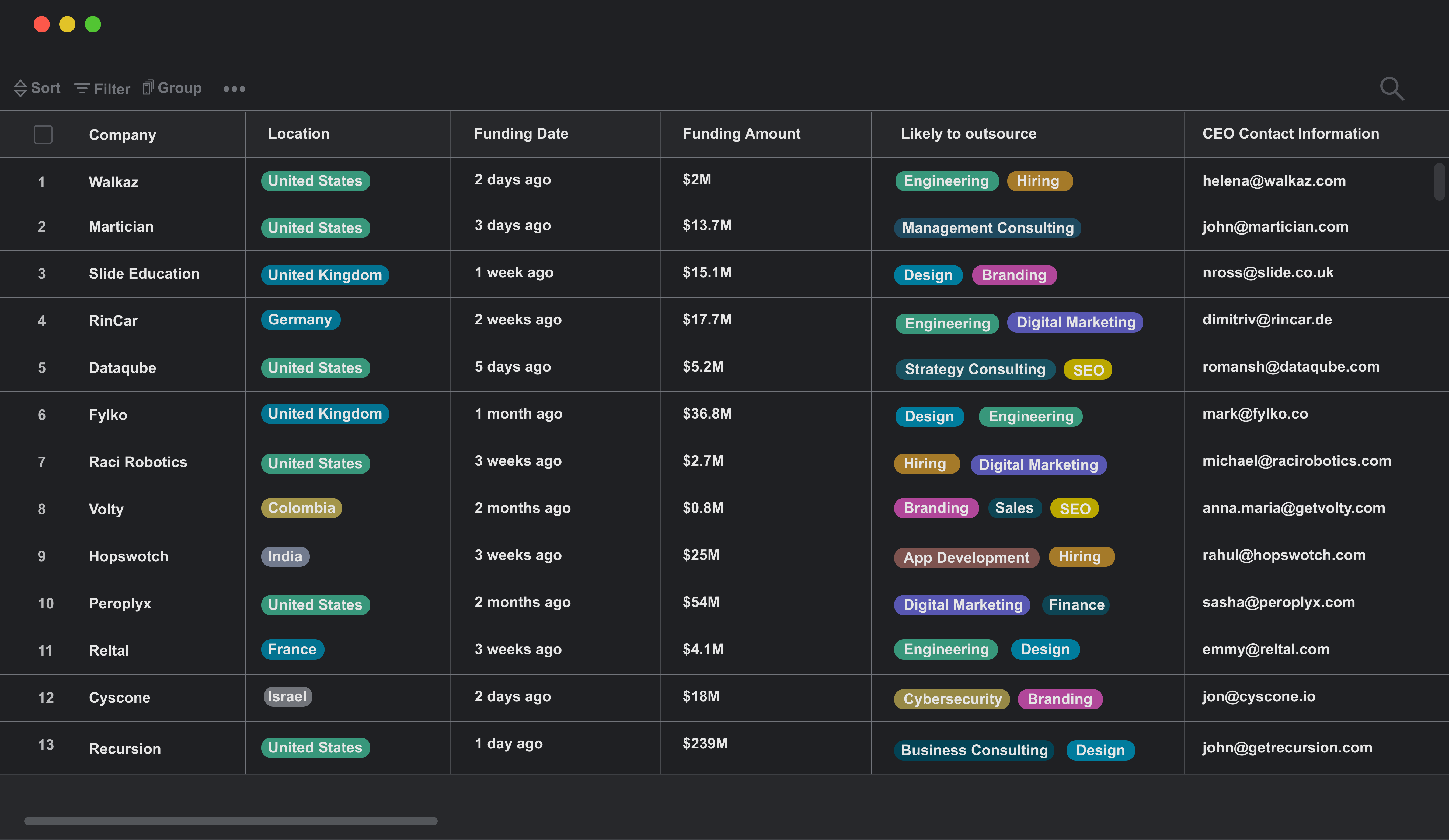
Task: Click the vertical scrollbar thumb on right
Action: tap(1439, 182)
